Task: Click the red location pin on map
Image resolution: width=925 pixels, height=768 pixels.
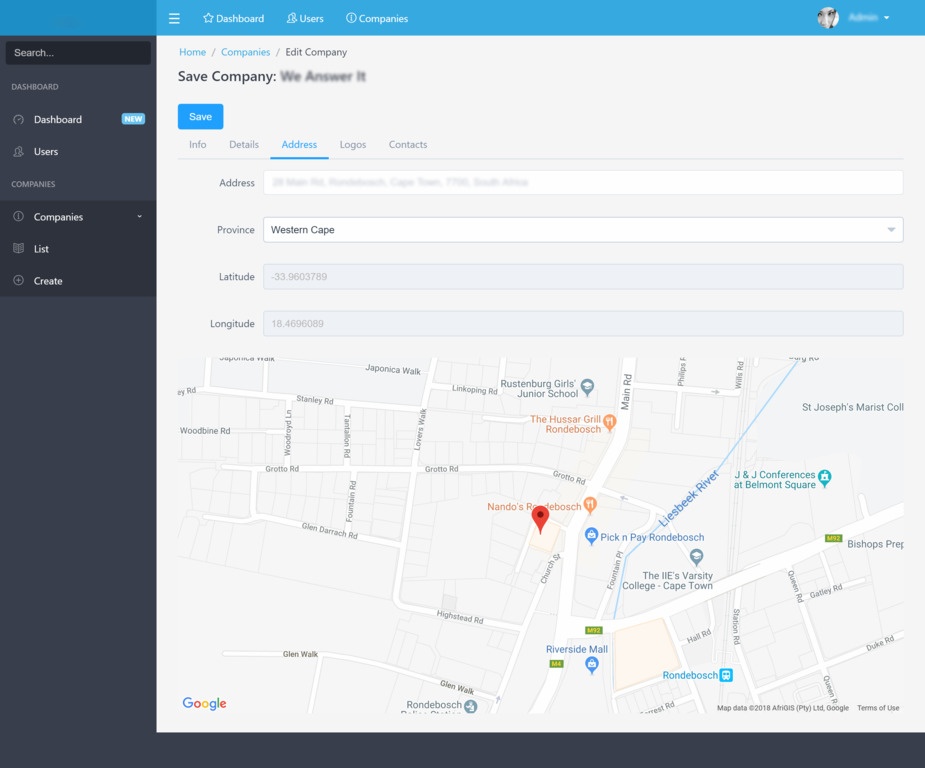Action: (540, 518)
